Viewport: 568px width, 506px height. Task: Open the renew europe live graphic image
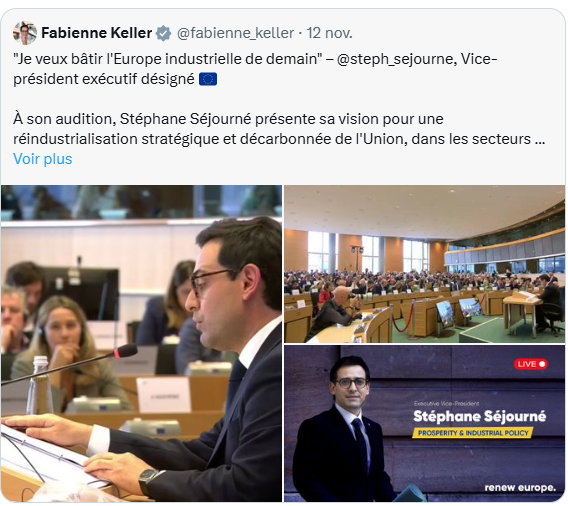pos(424,423)
